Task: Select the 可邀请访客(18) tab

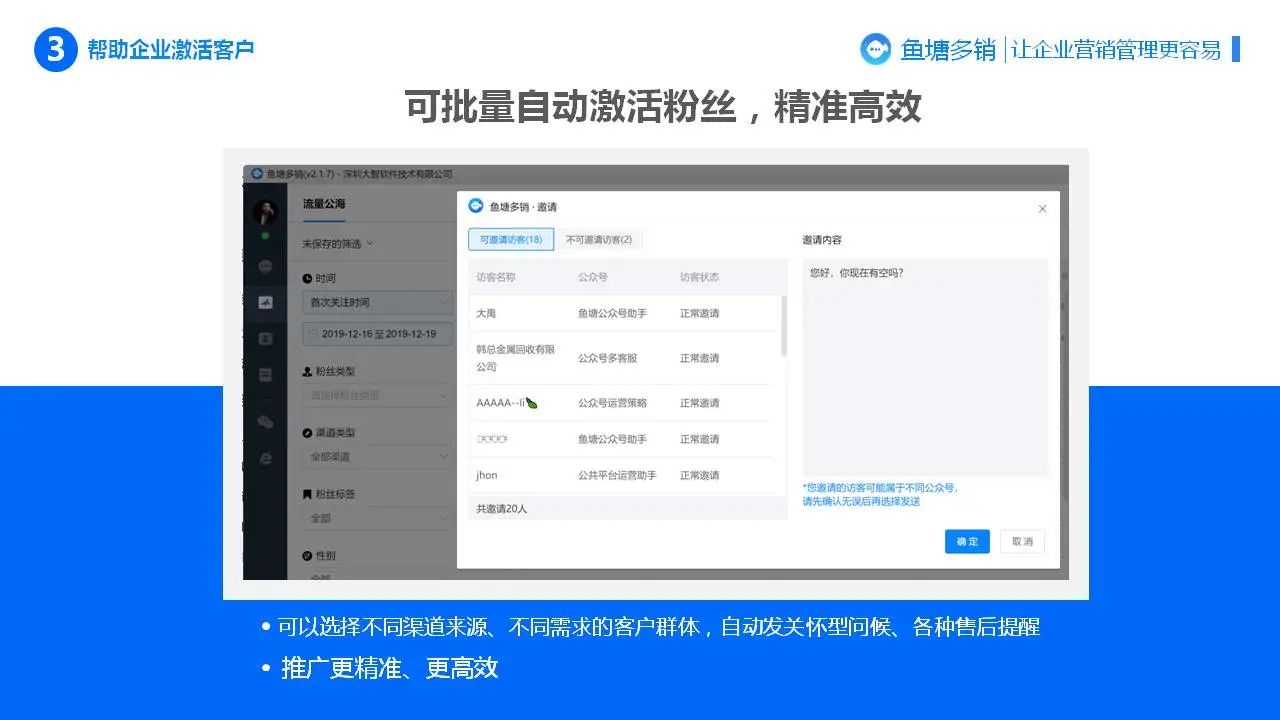Action: click(511, 239)
